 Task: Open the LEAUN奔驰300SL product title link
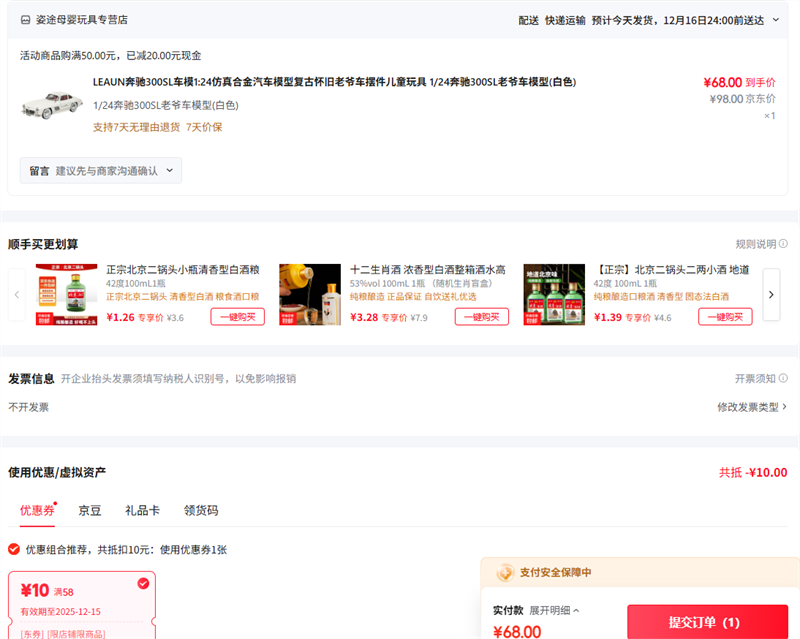tap(334, 82)
